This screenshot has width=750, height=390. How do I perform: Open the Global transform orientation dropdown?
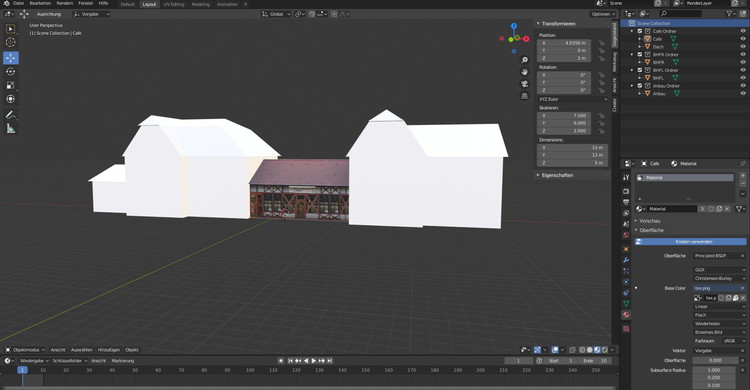(x=276, y=14)
